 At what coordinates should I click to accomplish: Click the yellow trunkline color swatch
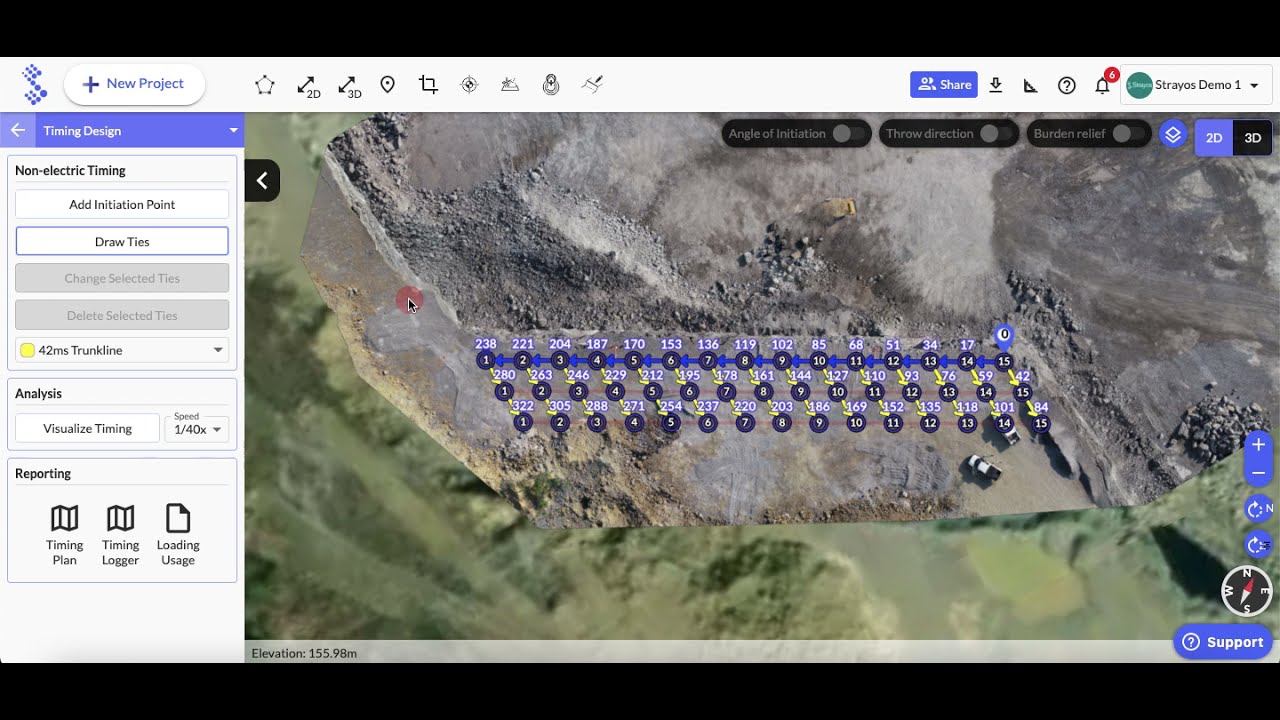(x=28, y=350)
